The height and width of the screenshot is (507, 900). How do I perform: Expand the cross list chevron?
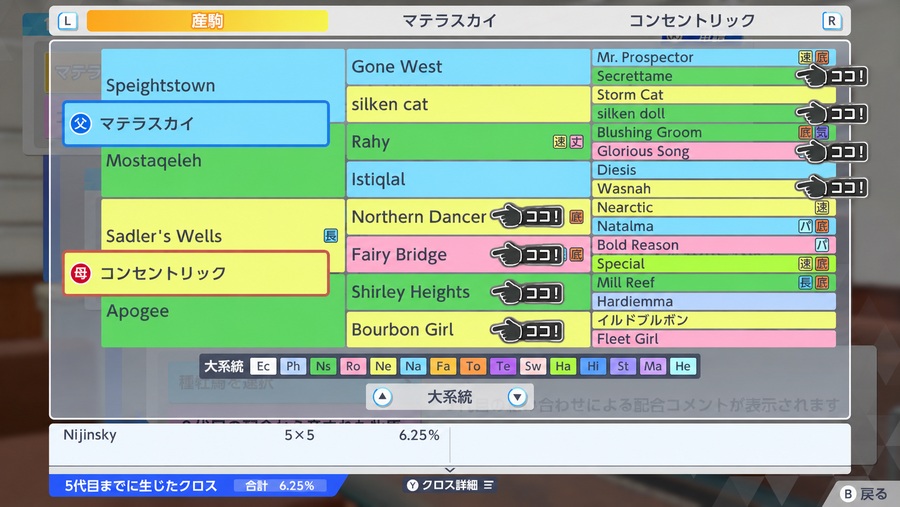pos(450,470)
